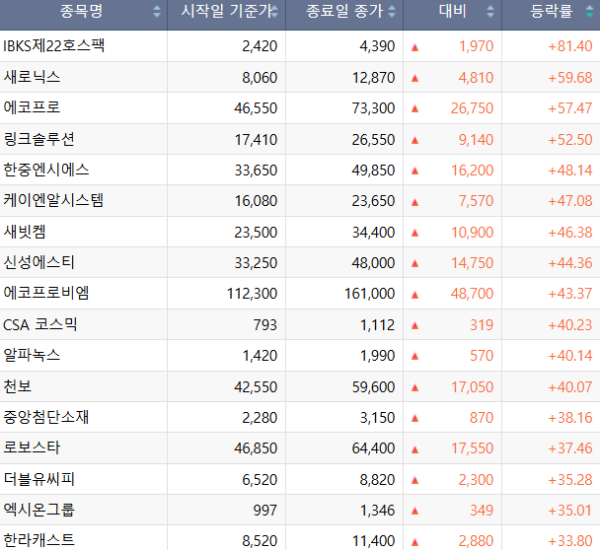
Task: Sort by 대비 using its arrow icon
Action: point(489,13)
